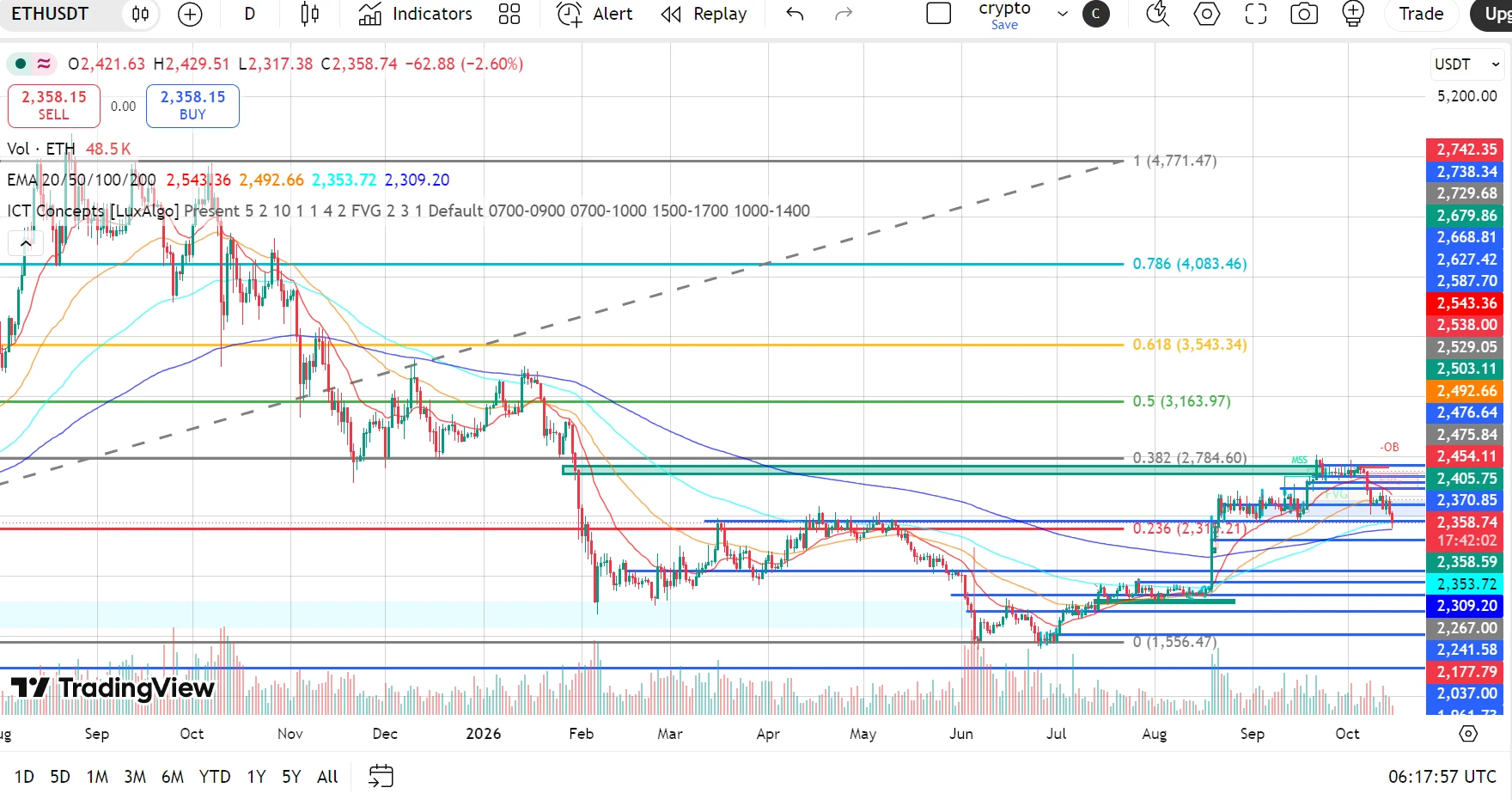
Task: Open the candlestick chart type selector
Action: click(x=310, y=14)
